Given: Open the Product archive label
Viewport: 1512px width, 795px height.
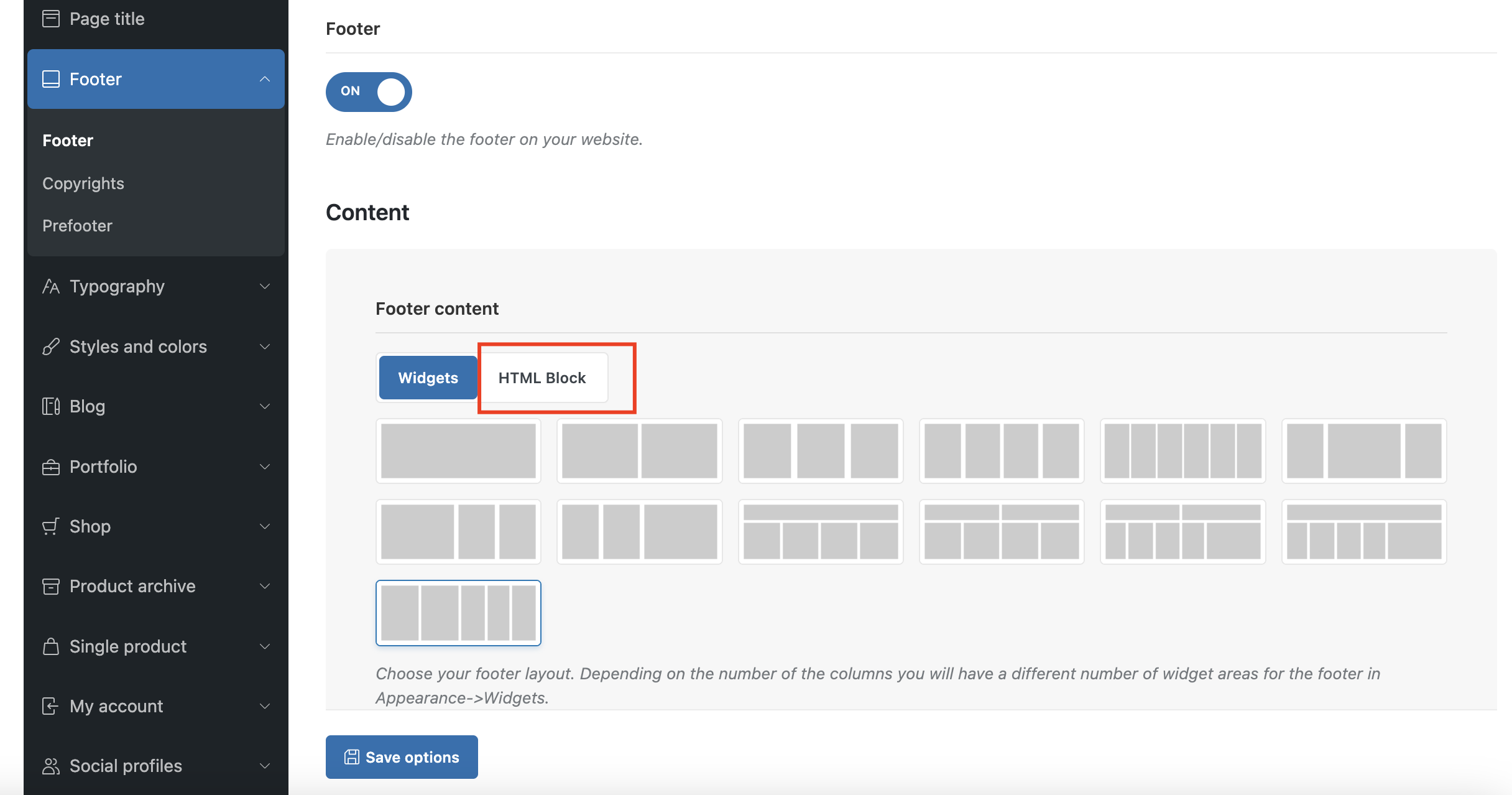Looking at the screenshot, I should click(x=132, y=586).
